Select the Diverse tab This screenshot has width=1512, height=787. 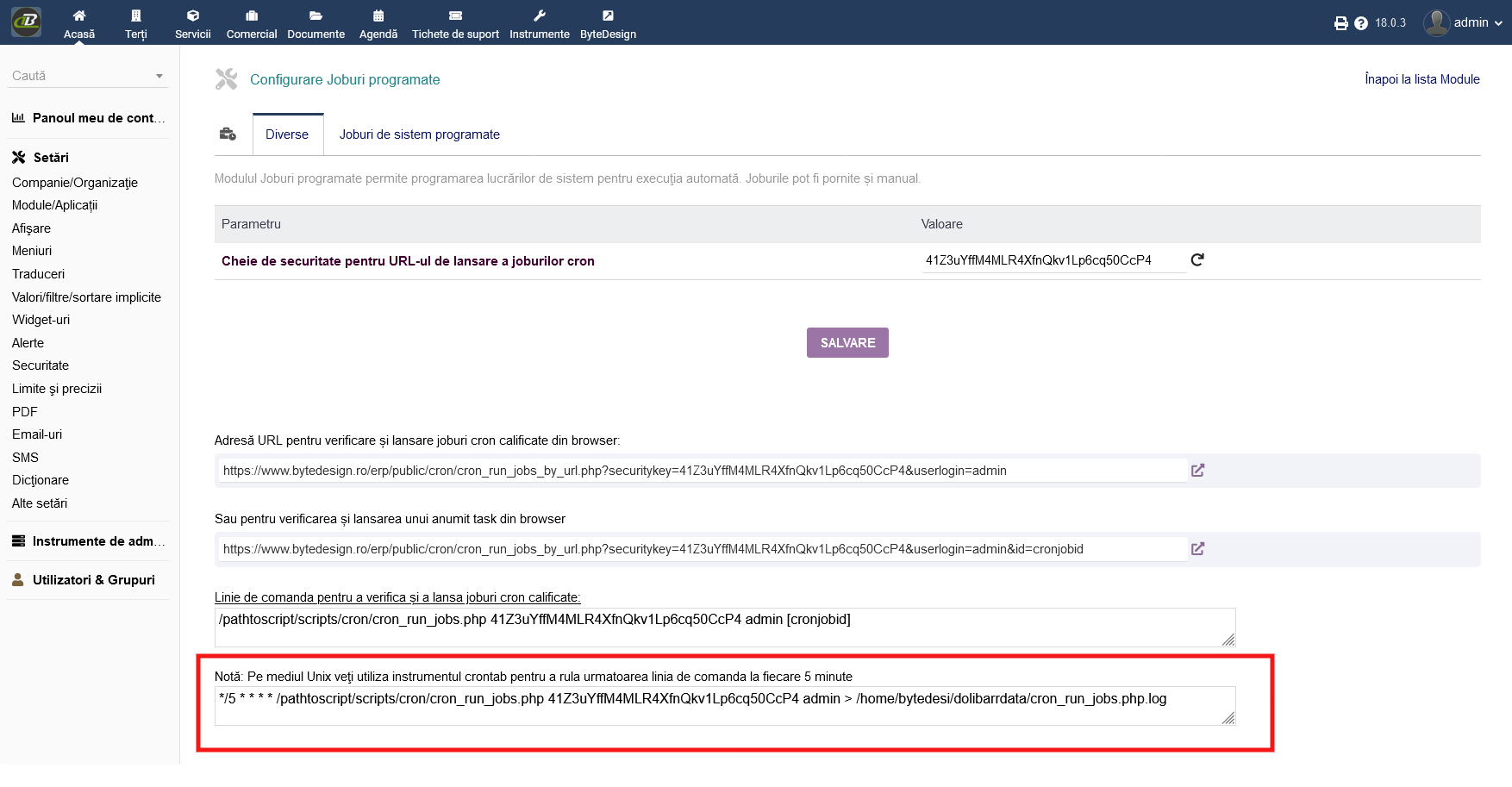287,134
